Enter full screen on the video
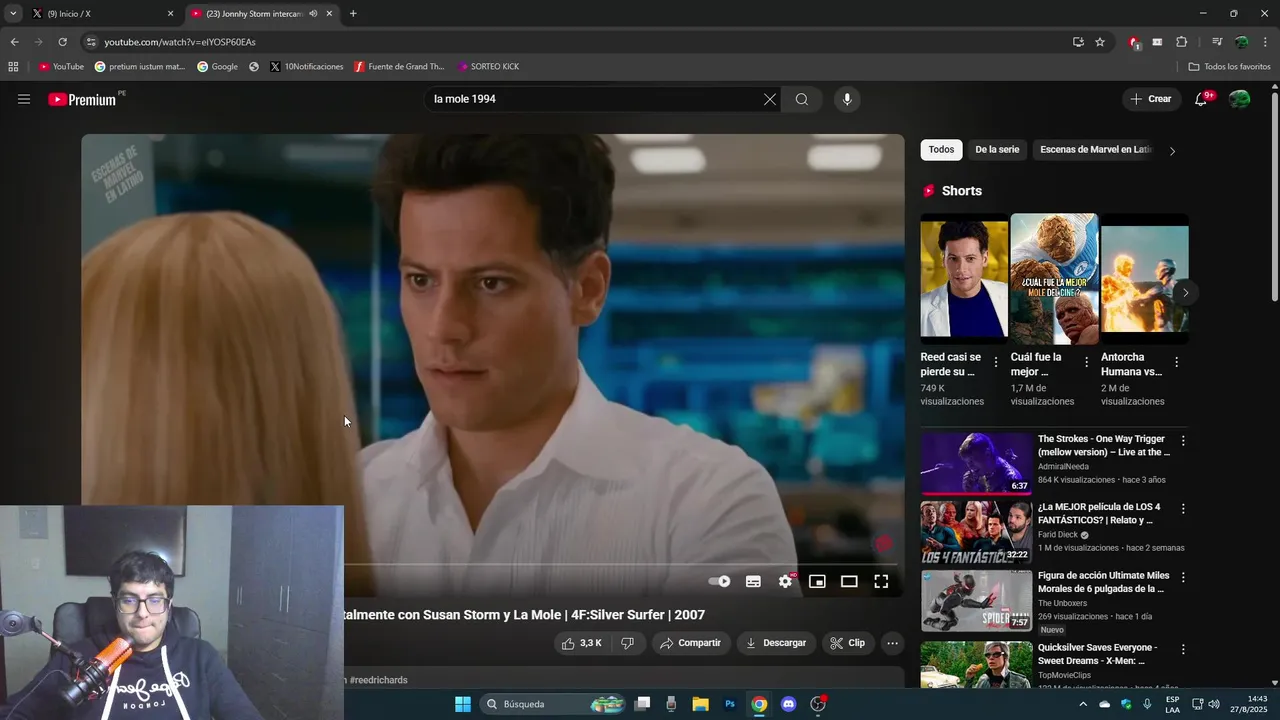 pos(881,581)
